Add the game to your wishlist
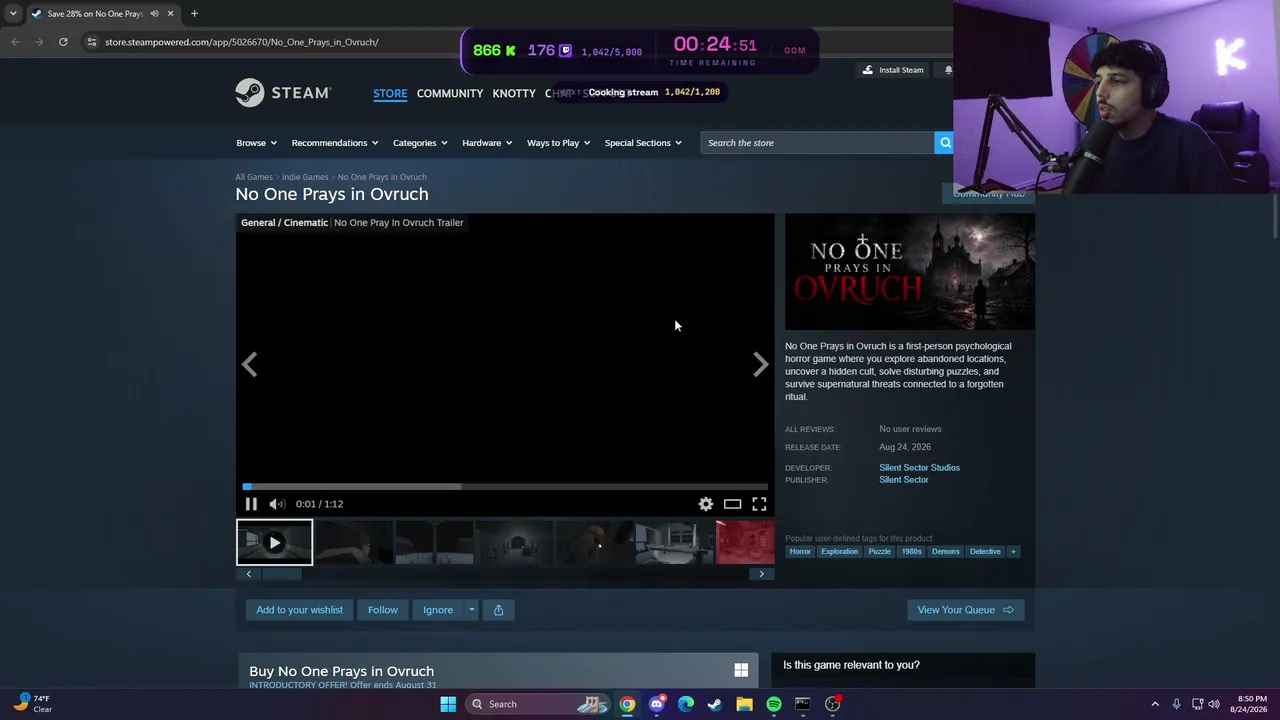This screenshot has height=720, width=1280. pos(299,610)
